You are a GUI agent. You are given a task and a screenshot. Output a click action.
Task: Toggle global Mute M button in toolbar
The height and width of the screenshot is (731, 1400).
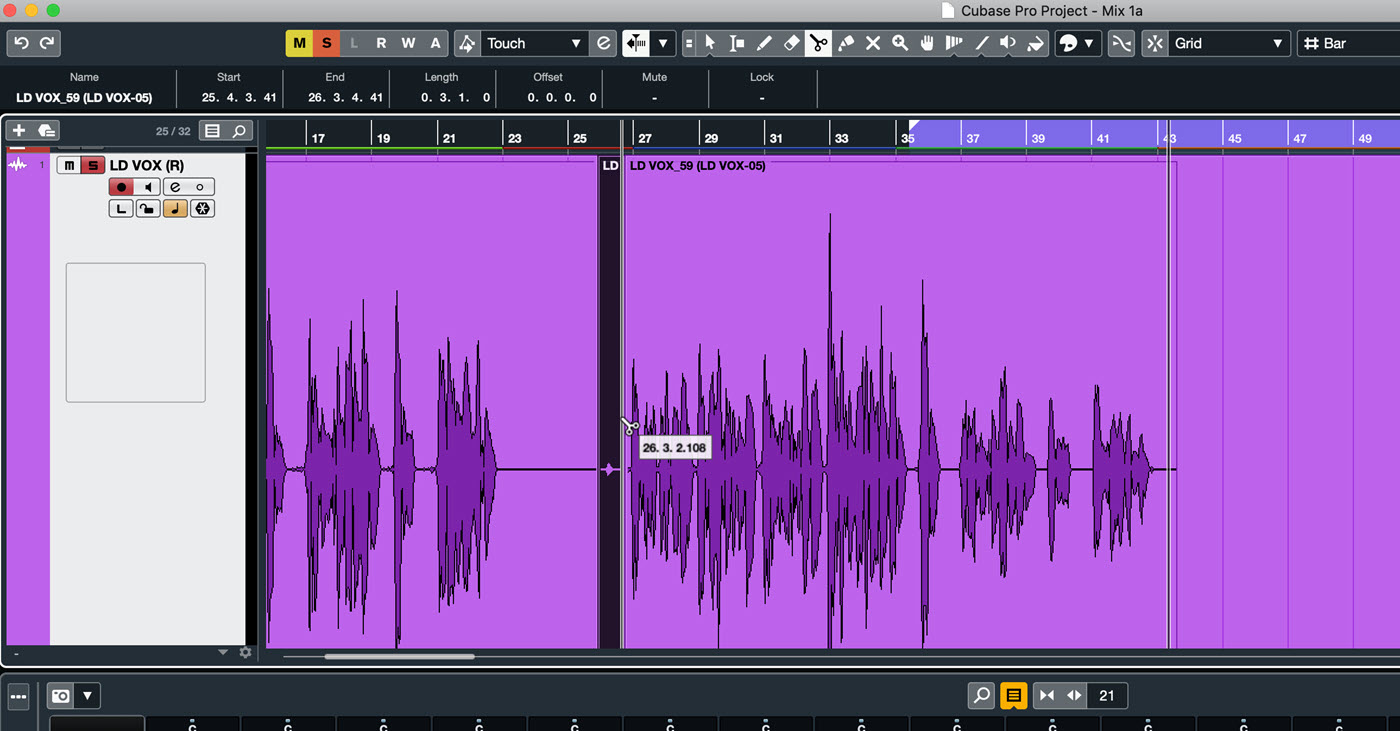pos(299,43)
